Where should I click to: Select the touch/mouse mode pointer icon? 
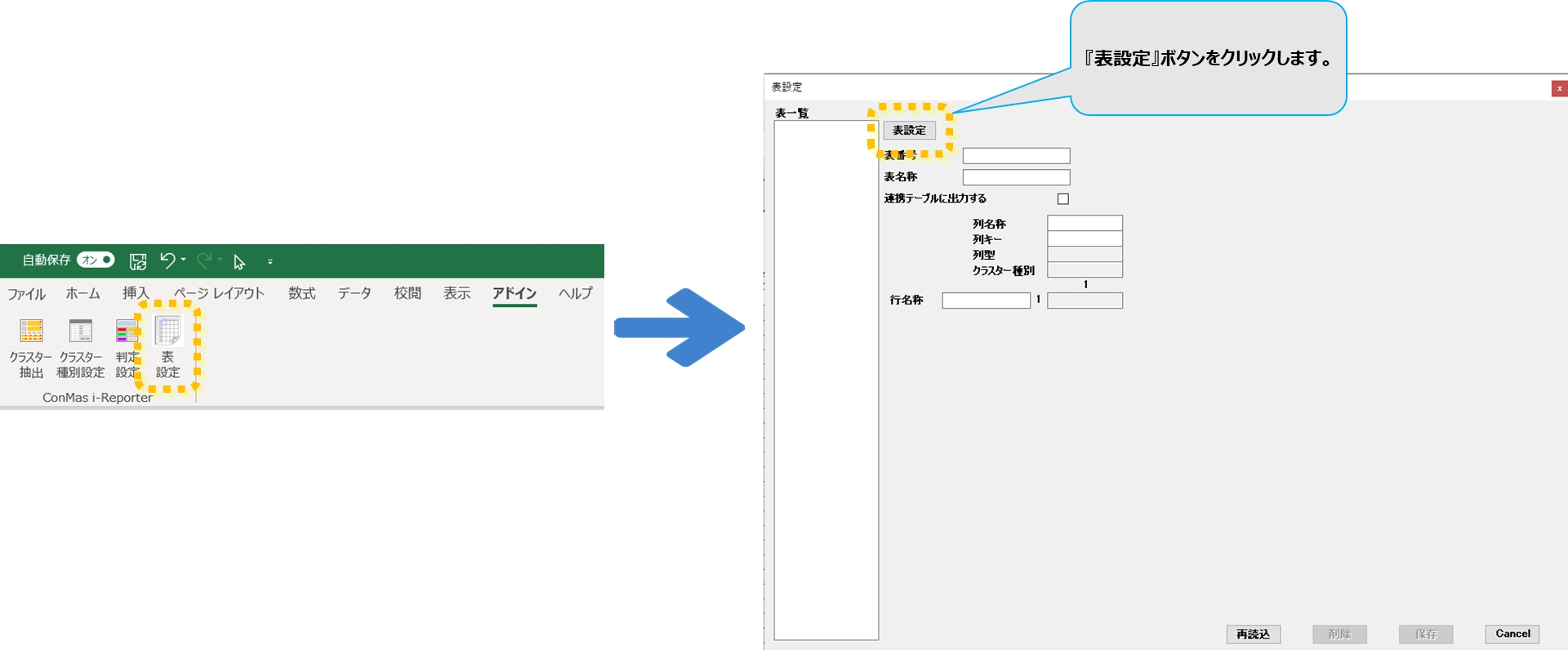[x=239, y=261]
